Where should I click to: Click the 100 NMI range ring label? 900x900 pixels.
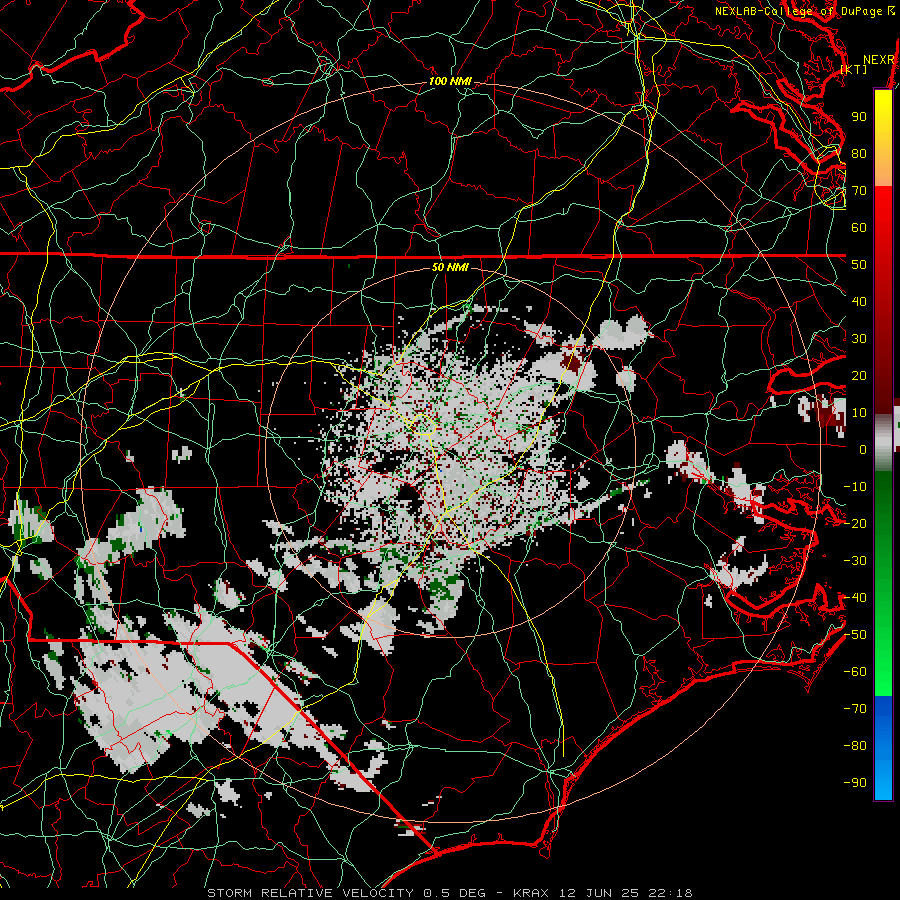[x=450, y=82]
